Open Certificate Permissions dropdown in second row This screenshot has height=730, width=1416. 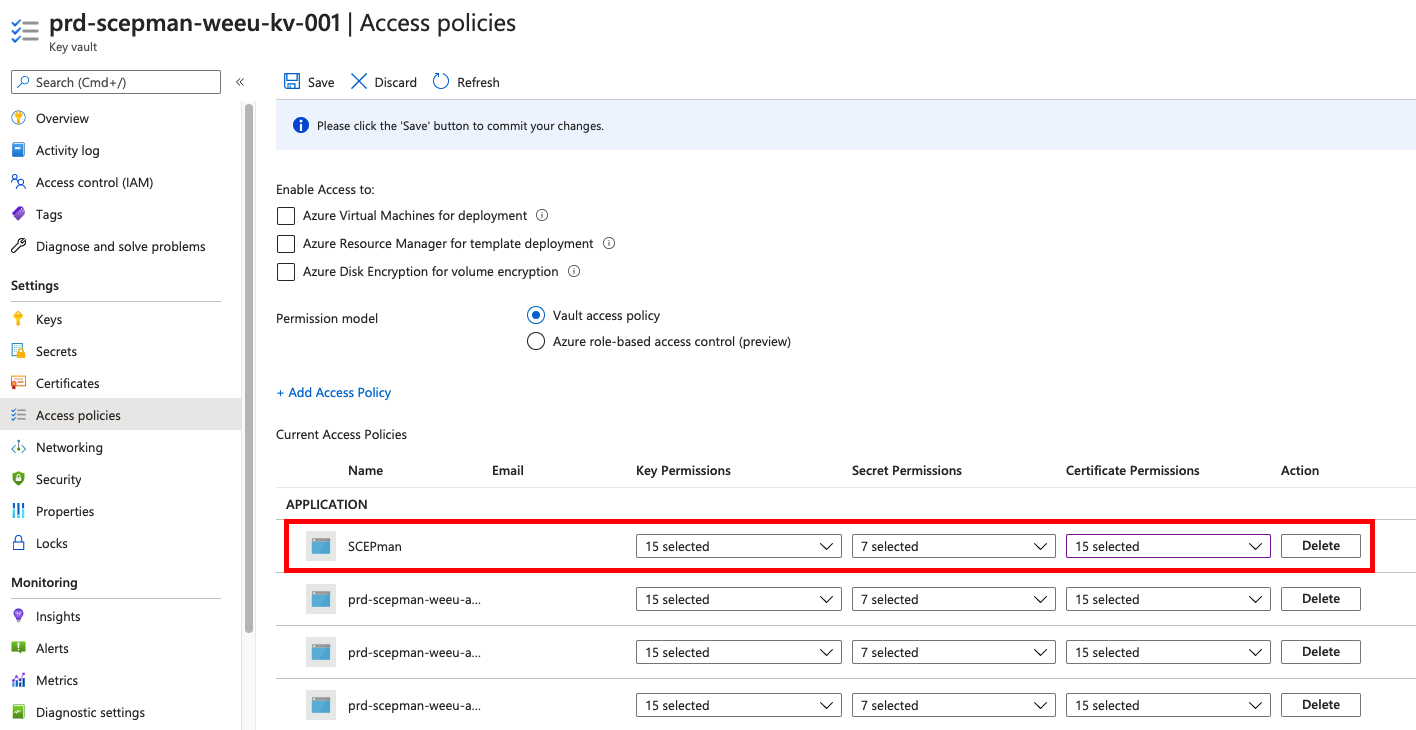(1168, 599)
